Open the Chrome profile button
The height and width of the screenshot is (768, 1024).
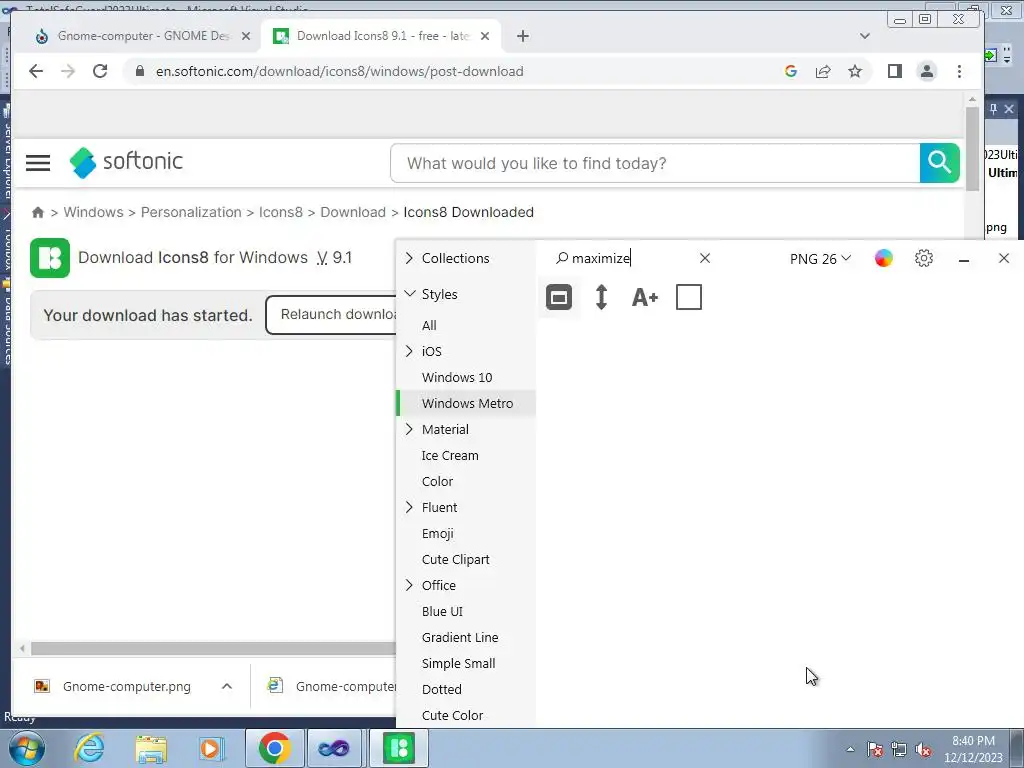(927, 71)
